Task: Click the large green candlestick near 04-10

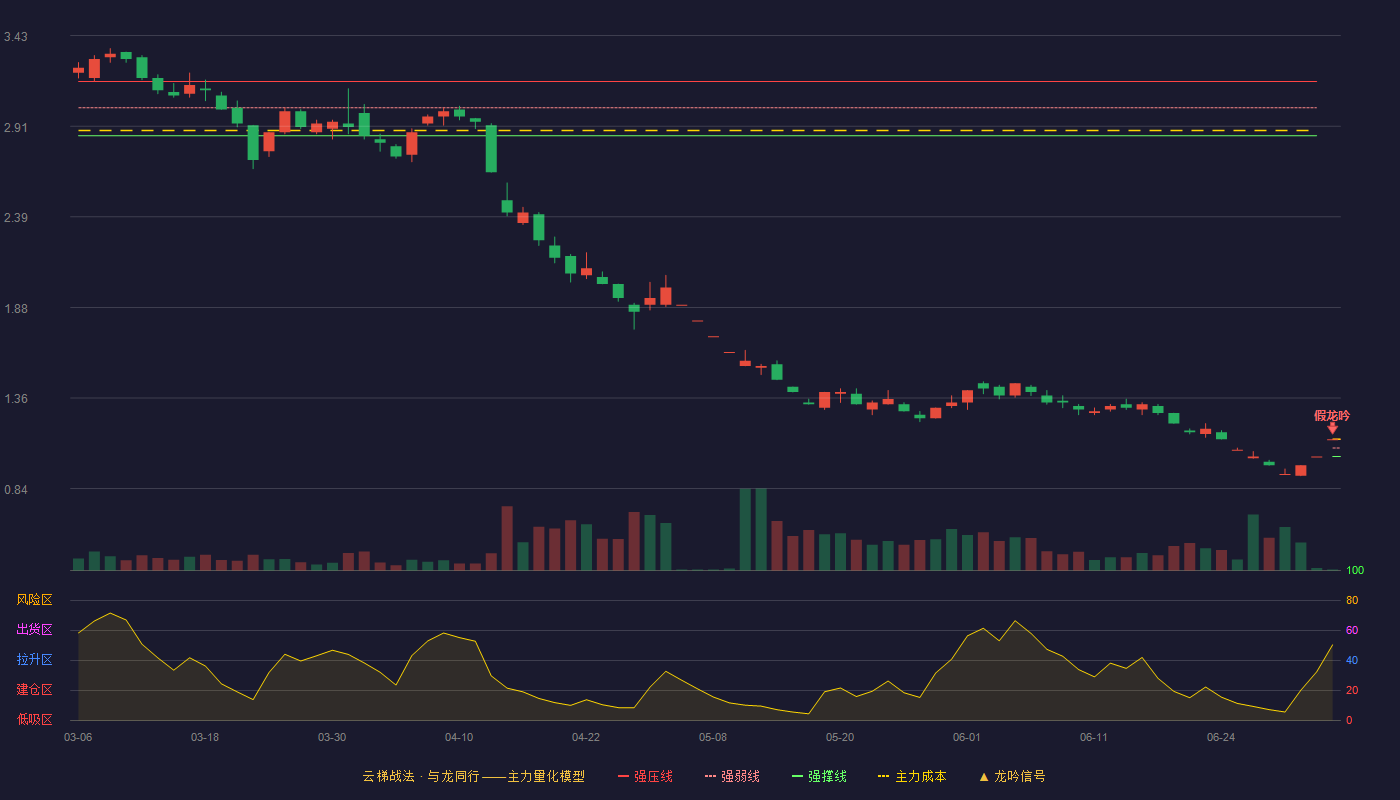Action: tap(491, 149)
